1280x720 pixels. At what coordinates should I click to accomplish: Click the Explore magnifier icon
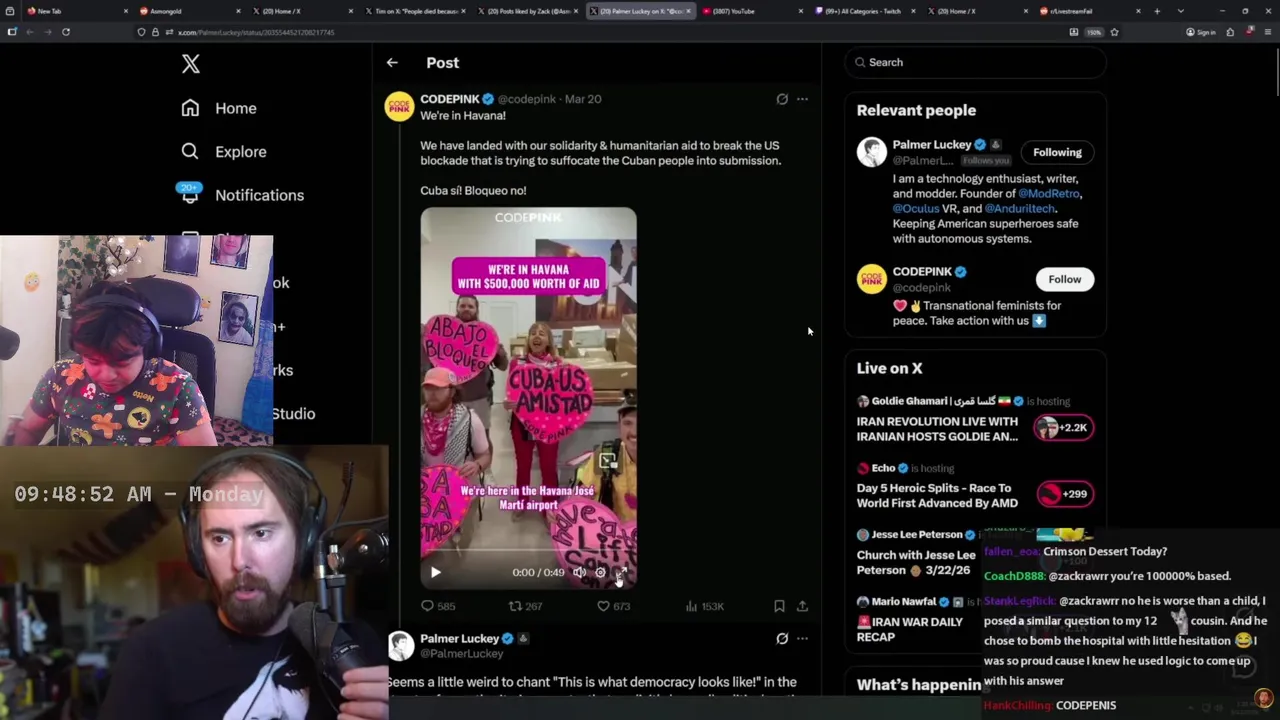tap(190, 152)
